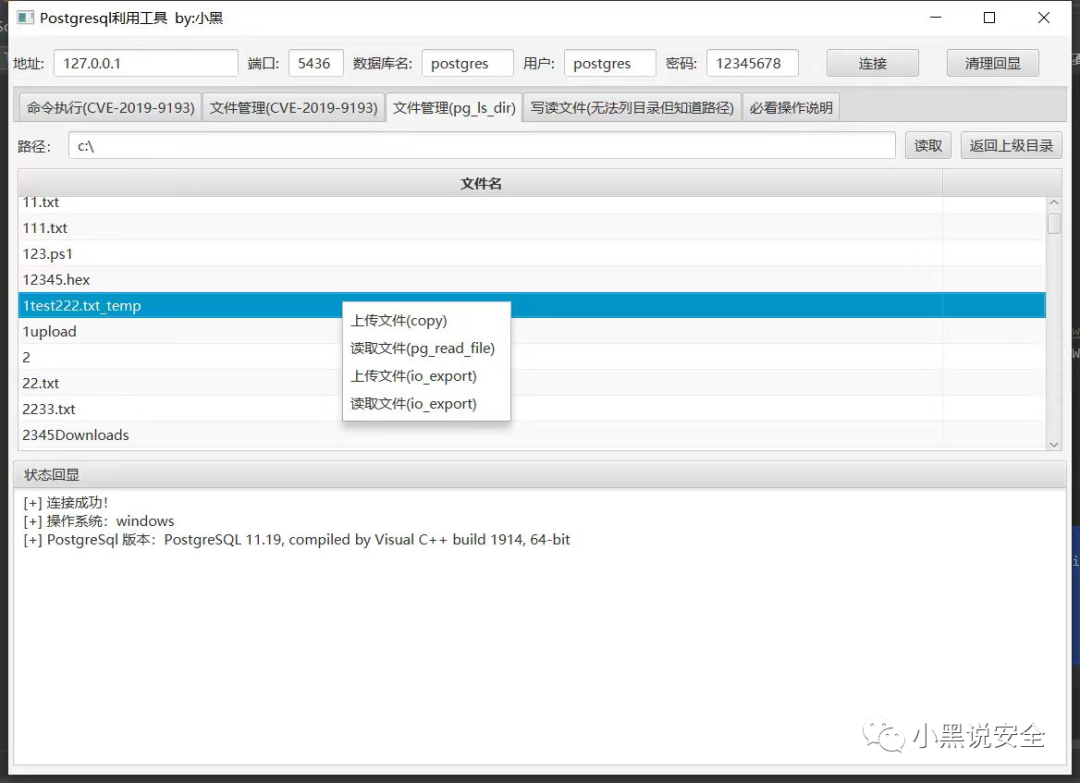Select 上传文件(io_export) menu entry
Image resolution: width=1080 pixels, height=783 pixels.
(426, 376)
